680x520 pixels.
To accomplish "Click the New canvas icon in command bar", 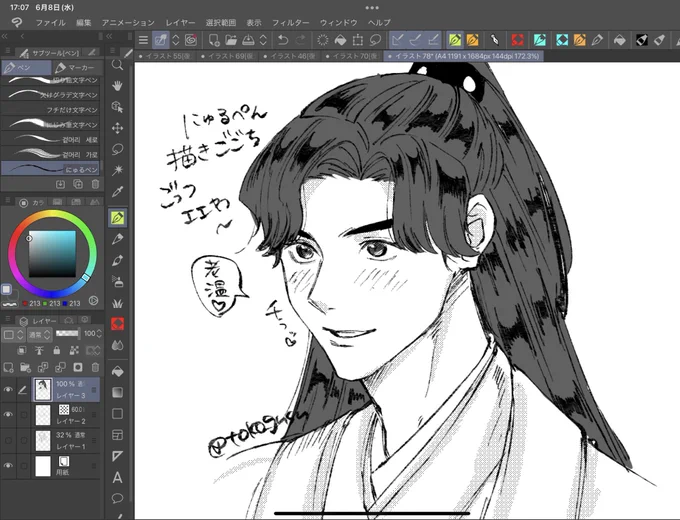I will point(214,40).
